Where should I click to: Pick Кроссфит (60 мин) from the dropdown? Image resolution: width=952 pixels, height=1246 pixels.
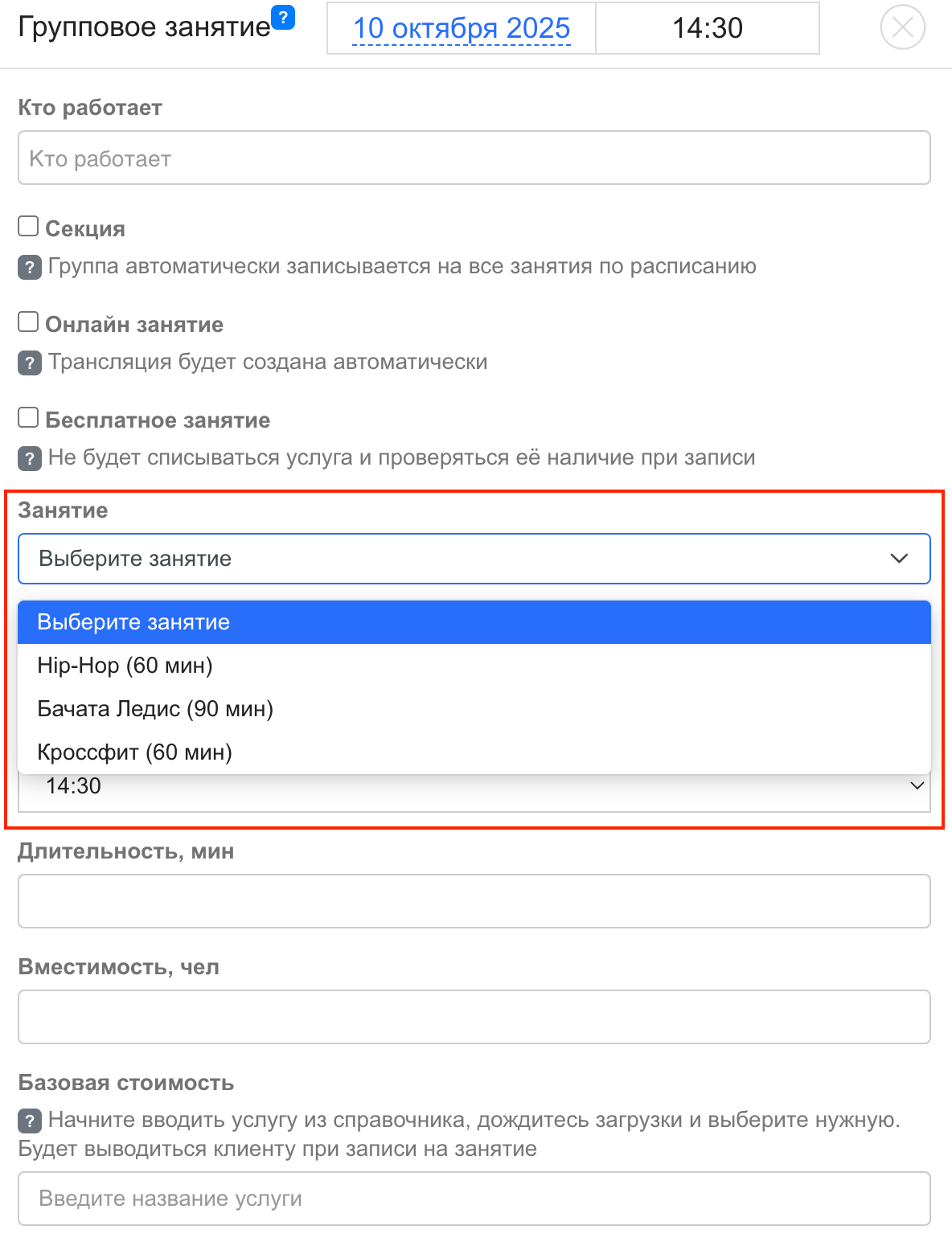134,752
